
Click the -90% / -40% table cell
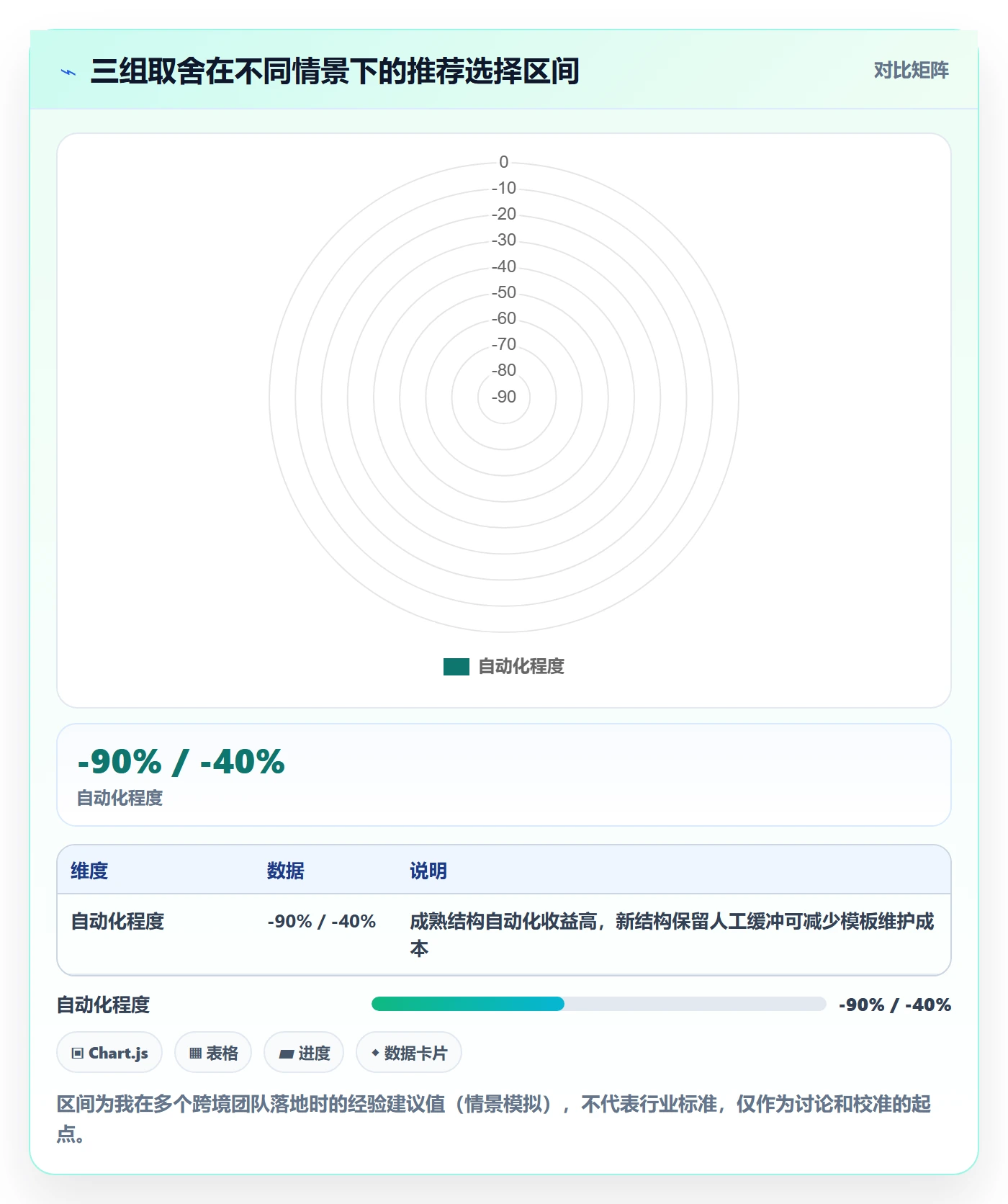click(x=322, y=921)
